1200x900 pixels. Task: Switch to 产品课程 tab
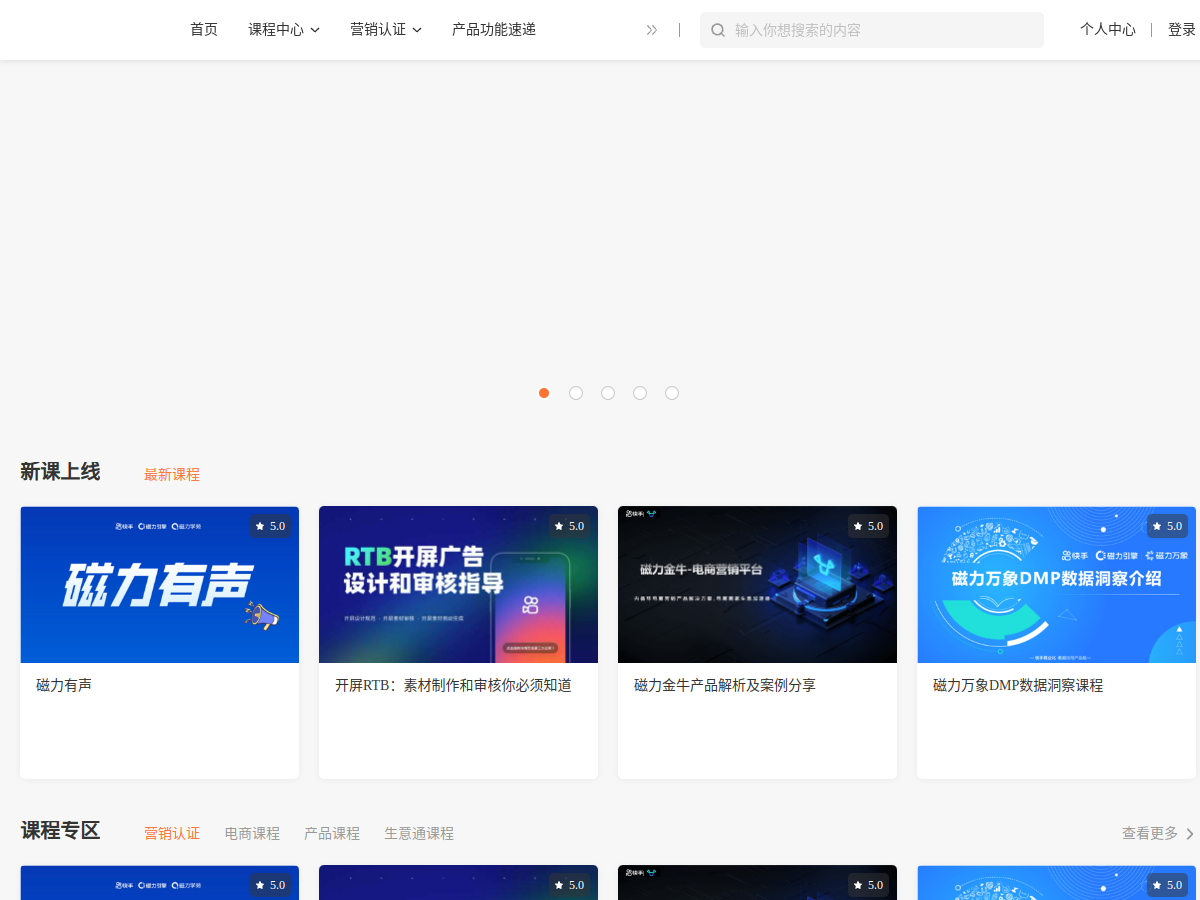(332, 833)
